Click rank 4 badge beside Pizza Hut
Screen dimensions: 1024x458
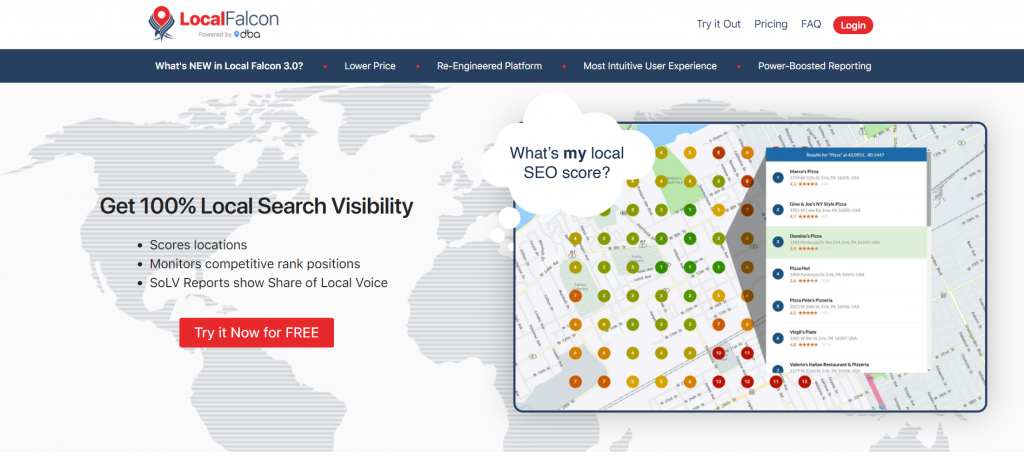pyautogui.click(x=778, y=273)
